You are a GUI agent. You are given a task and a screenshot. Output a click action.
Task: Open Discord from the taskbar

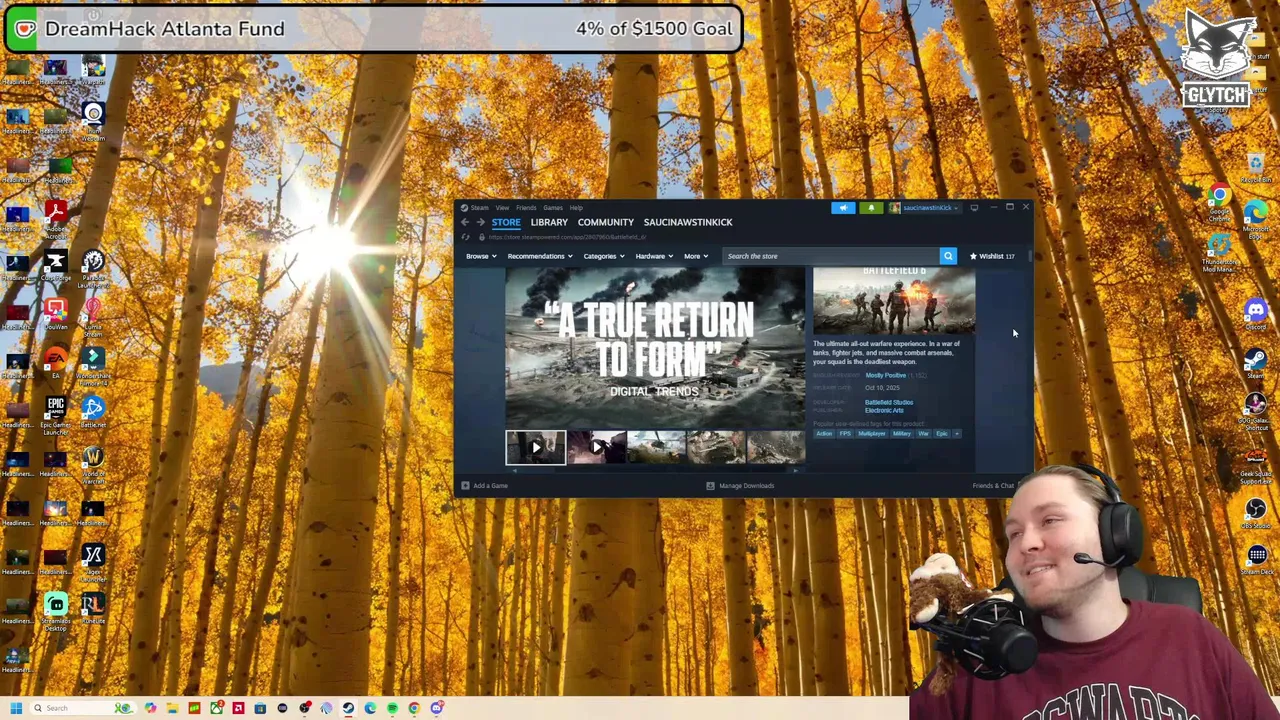pyautogui.click(x=436, y=708)
